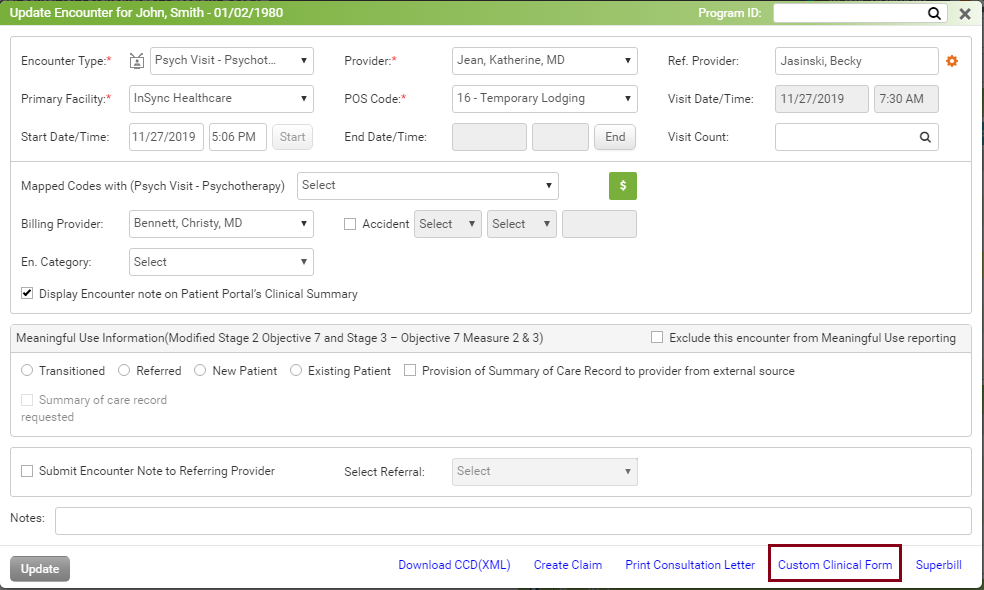Expand the En. Category dropdown
The width and height of the screenshot is (984, 590).
tap(222, 262)
